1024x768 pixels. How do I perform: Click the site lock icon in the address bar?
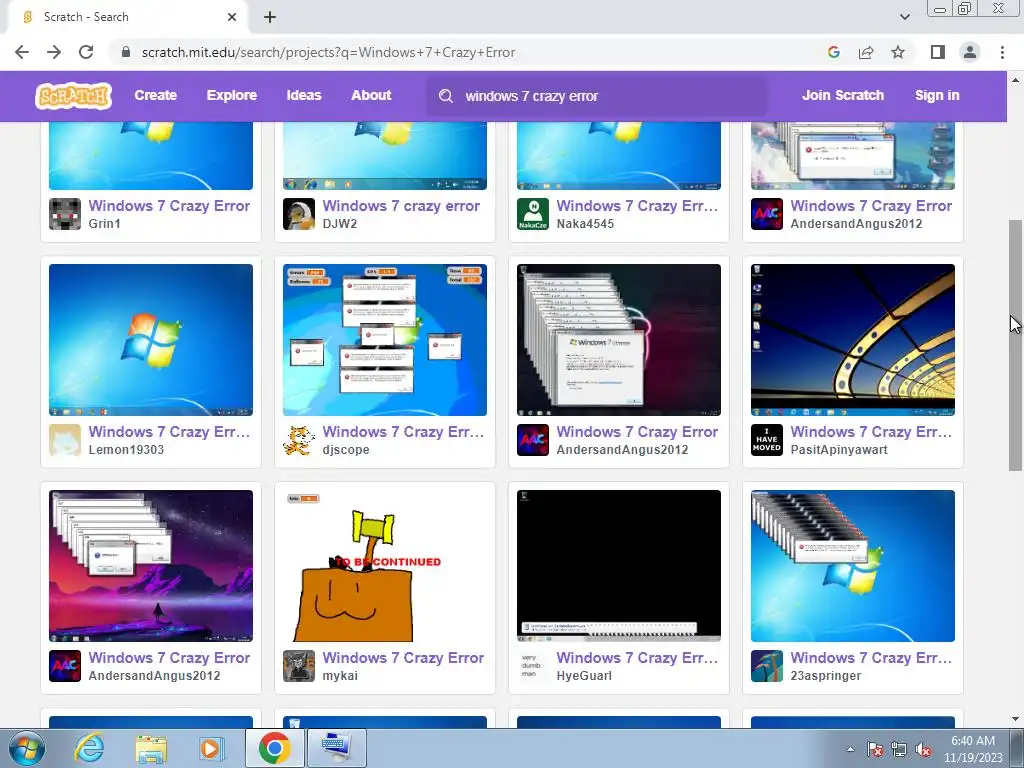tap(126, 52)
